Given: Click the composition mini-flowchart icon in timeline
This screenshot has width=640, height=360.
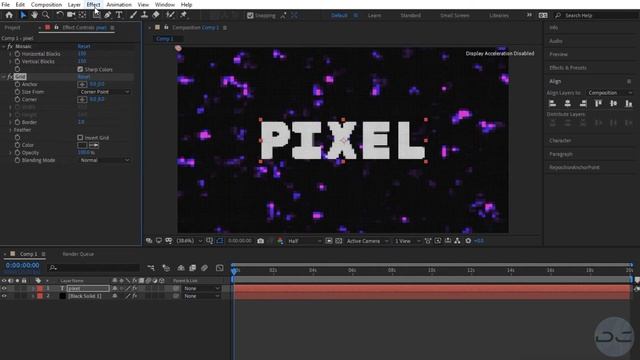Looking at the screenshot, I should (x=151, y=268).
